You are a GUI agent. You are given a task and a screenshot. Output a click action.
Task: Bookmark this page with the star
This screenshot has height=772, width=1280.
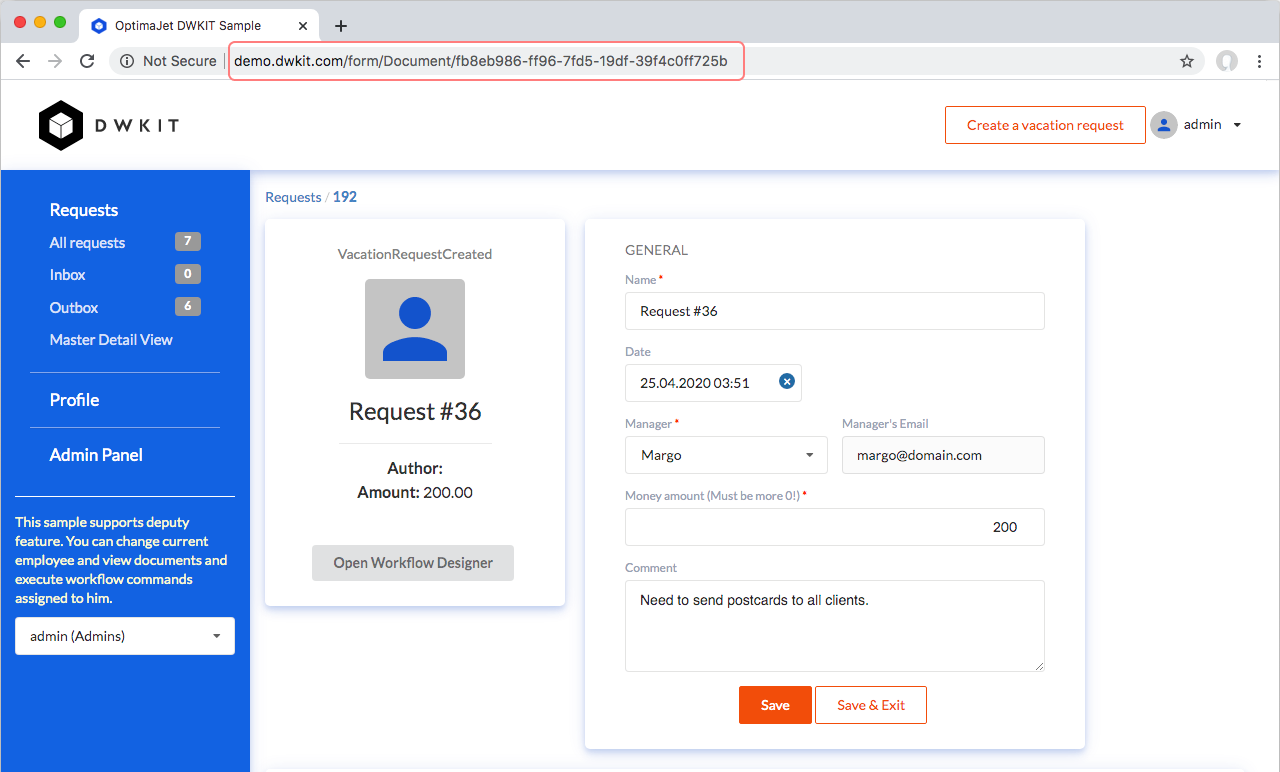click(x=1187, y=61)
